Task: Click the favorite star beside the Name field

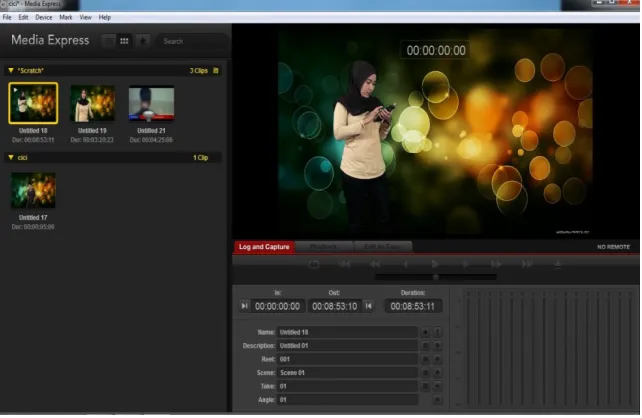Action: pyautogui.click(x=426, y=333)
